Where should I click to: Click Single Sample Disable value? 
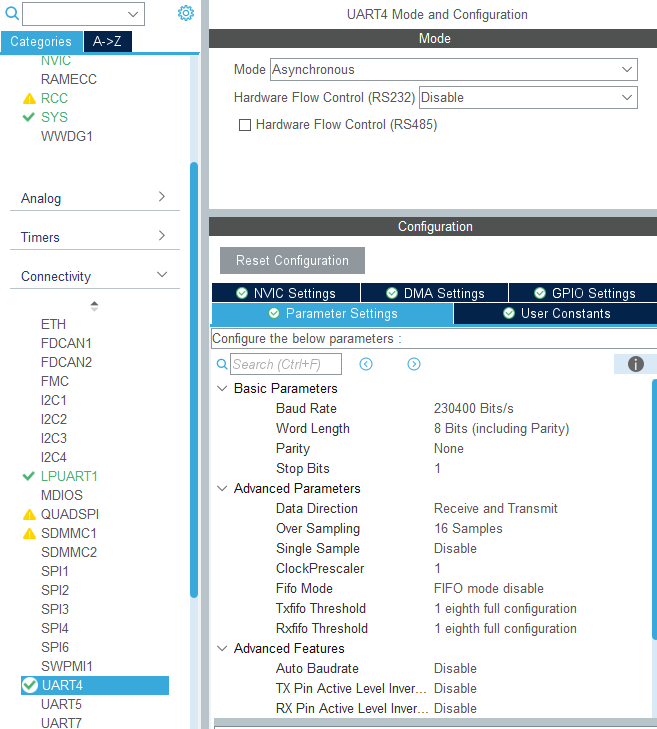point(455,549)
